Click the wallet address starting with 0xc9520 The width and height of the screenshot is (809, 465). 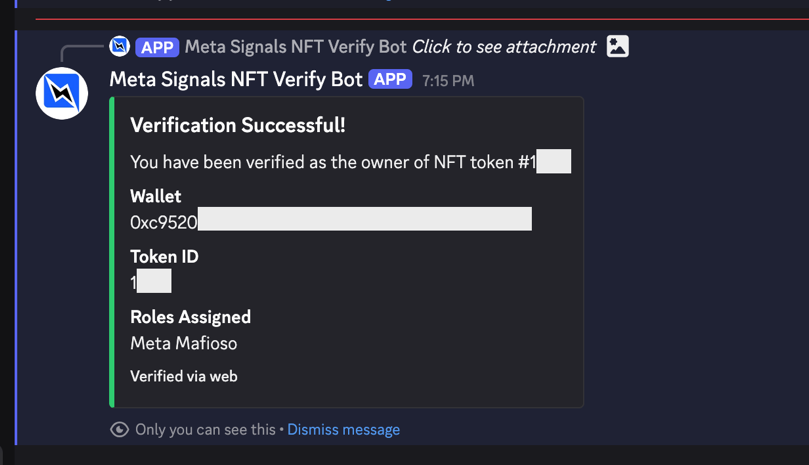pos(164,222)
